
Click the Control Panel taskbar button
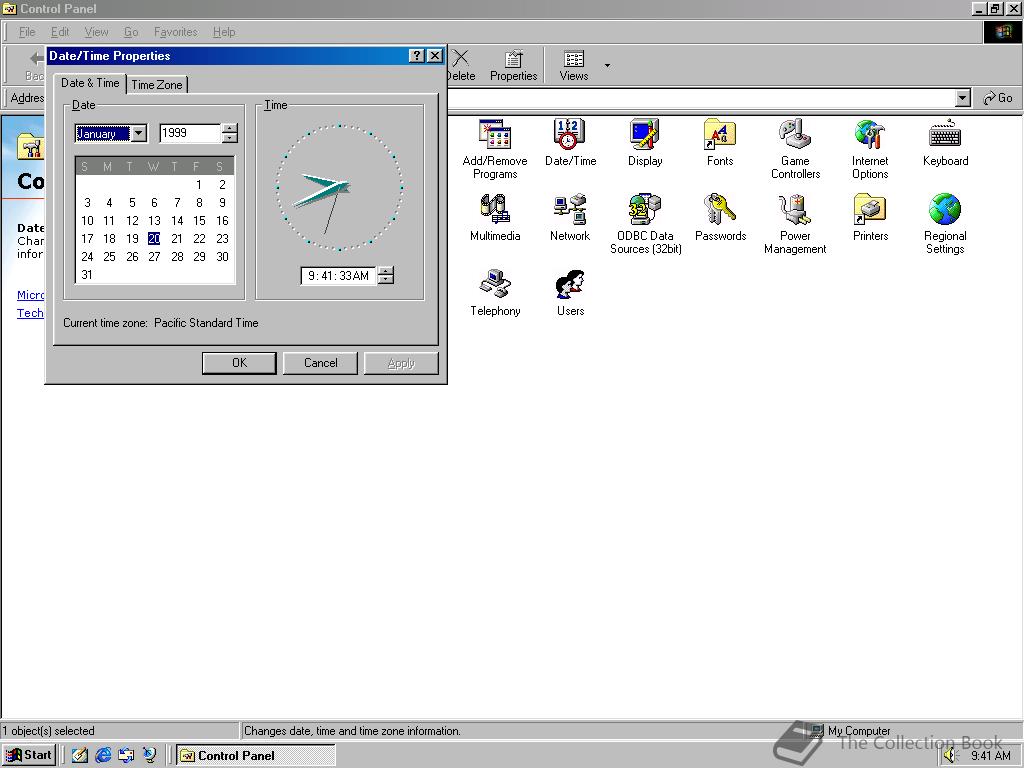coord(255,756)
